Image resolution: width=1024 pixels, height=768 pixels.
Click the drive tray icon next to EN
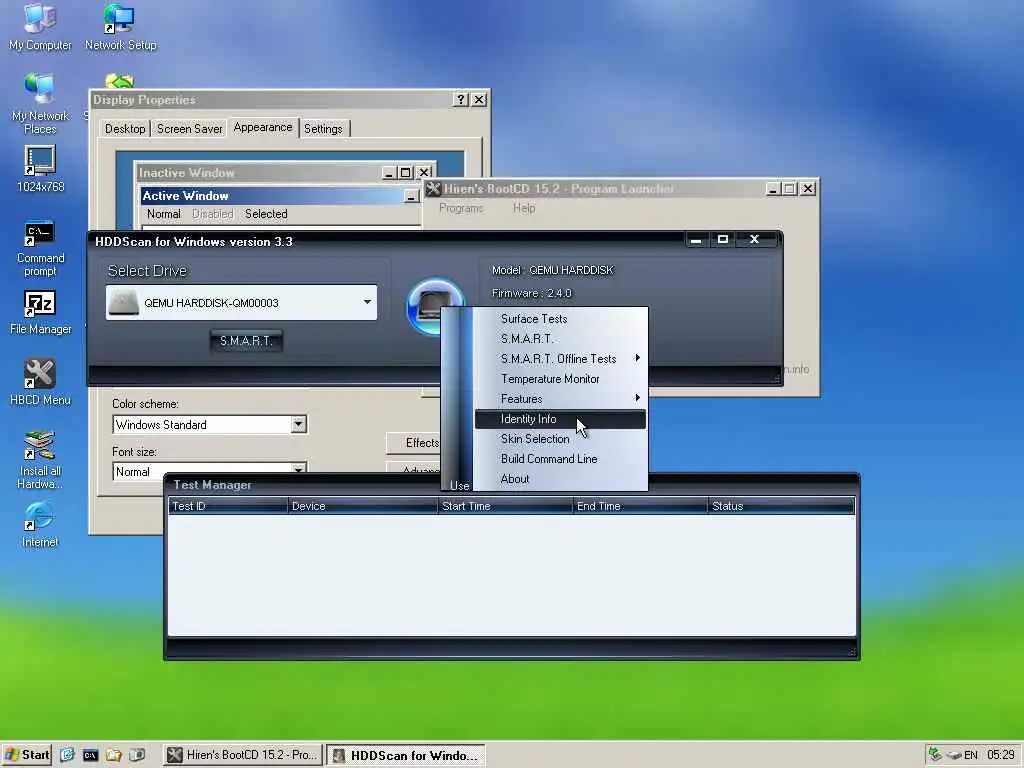tap(953, 755)
